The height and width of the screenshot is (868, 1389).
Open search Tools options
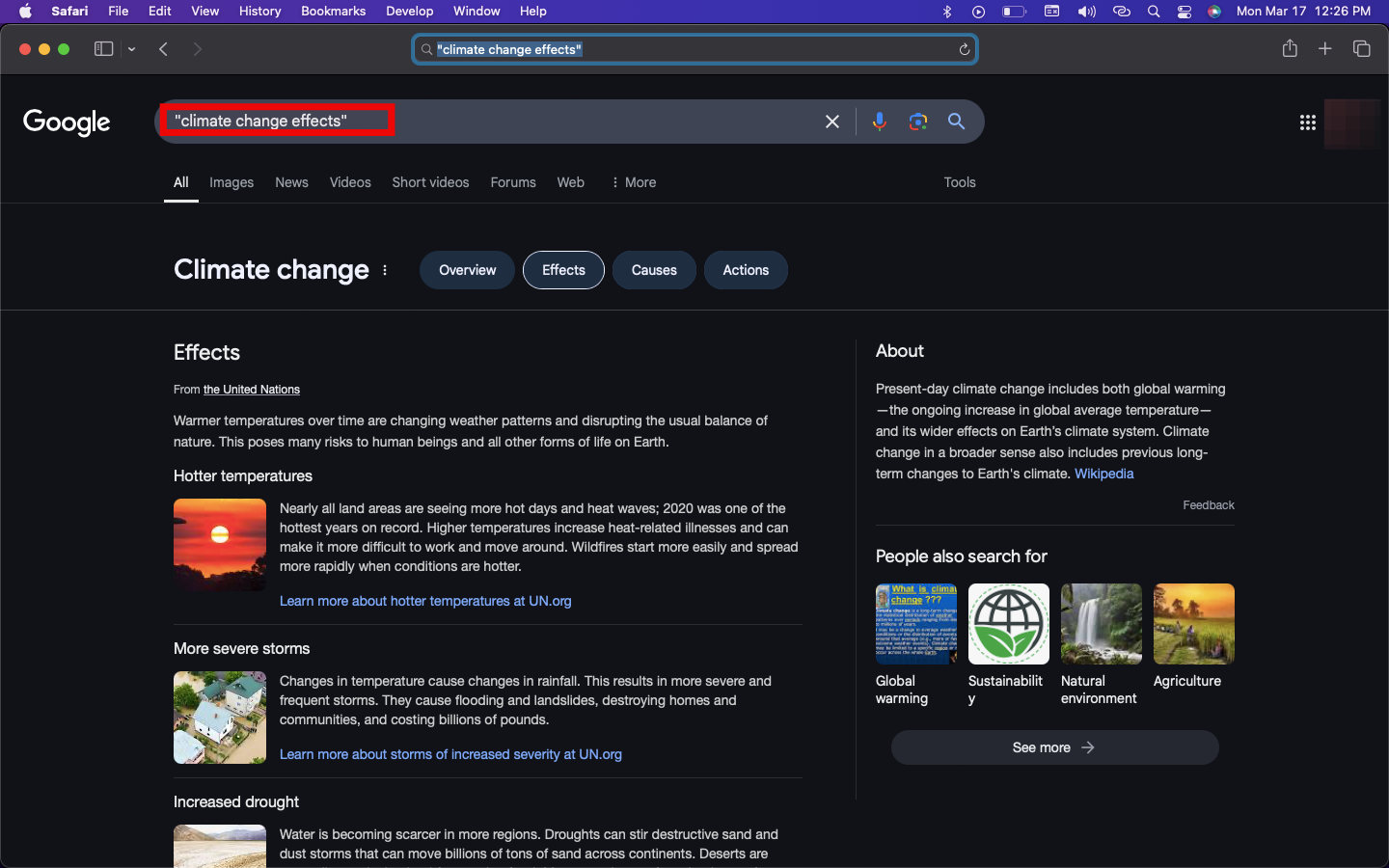(x=960, y=182)
